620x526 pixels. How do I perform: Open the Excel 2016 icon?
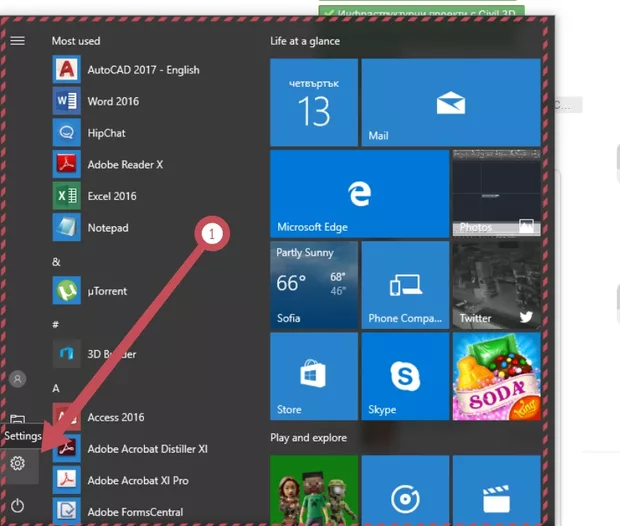click(x=66, y=196)
